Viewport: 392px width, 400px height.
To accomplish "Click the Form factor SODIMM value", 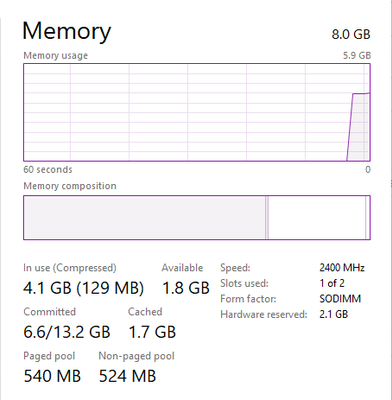I will pos(340,299).
